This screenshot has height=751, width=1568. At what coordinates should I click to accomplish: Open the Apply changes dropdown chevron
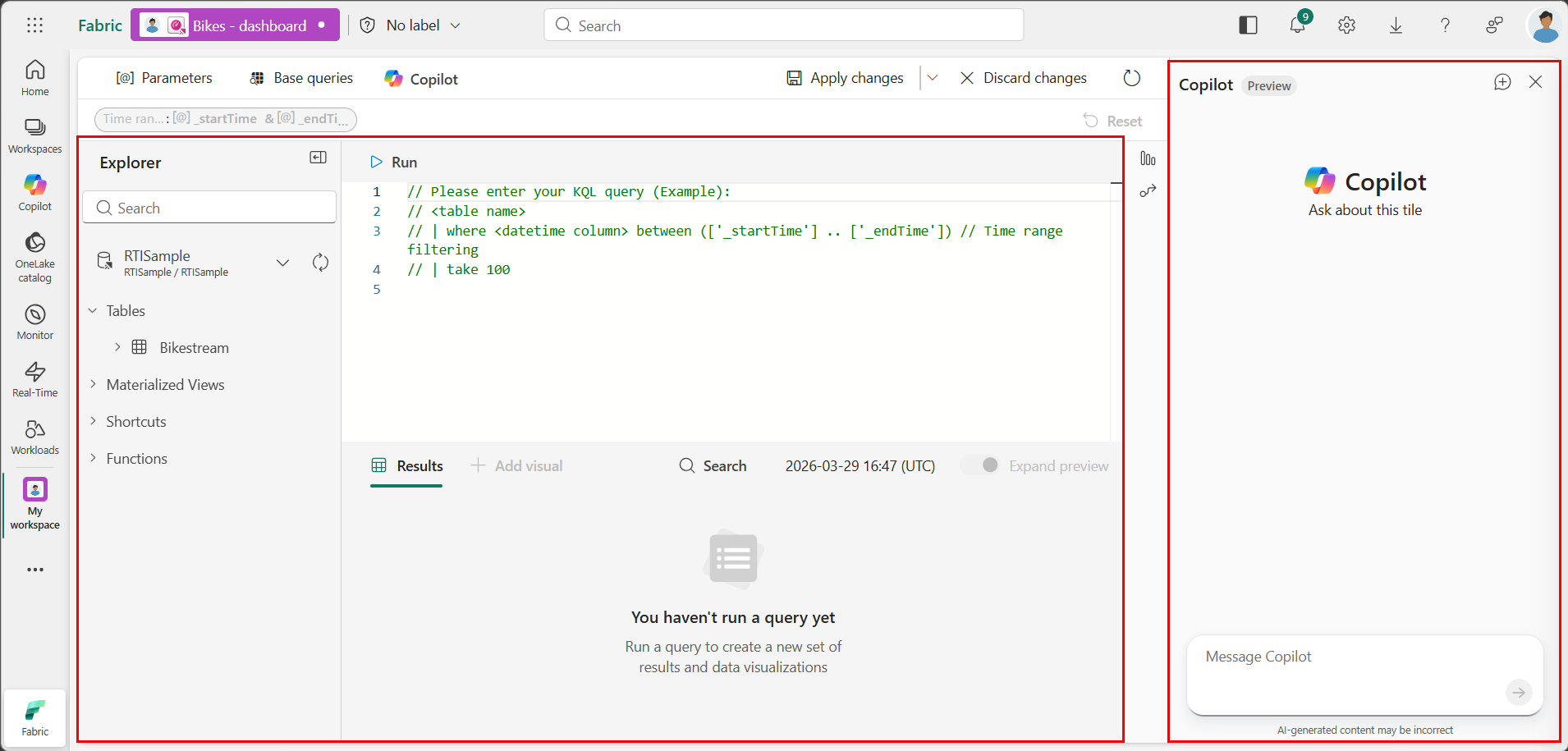tap(933, 77)
